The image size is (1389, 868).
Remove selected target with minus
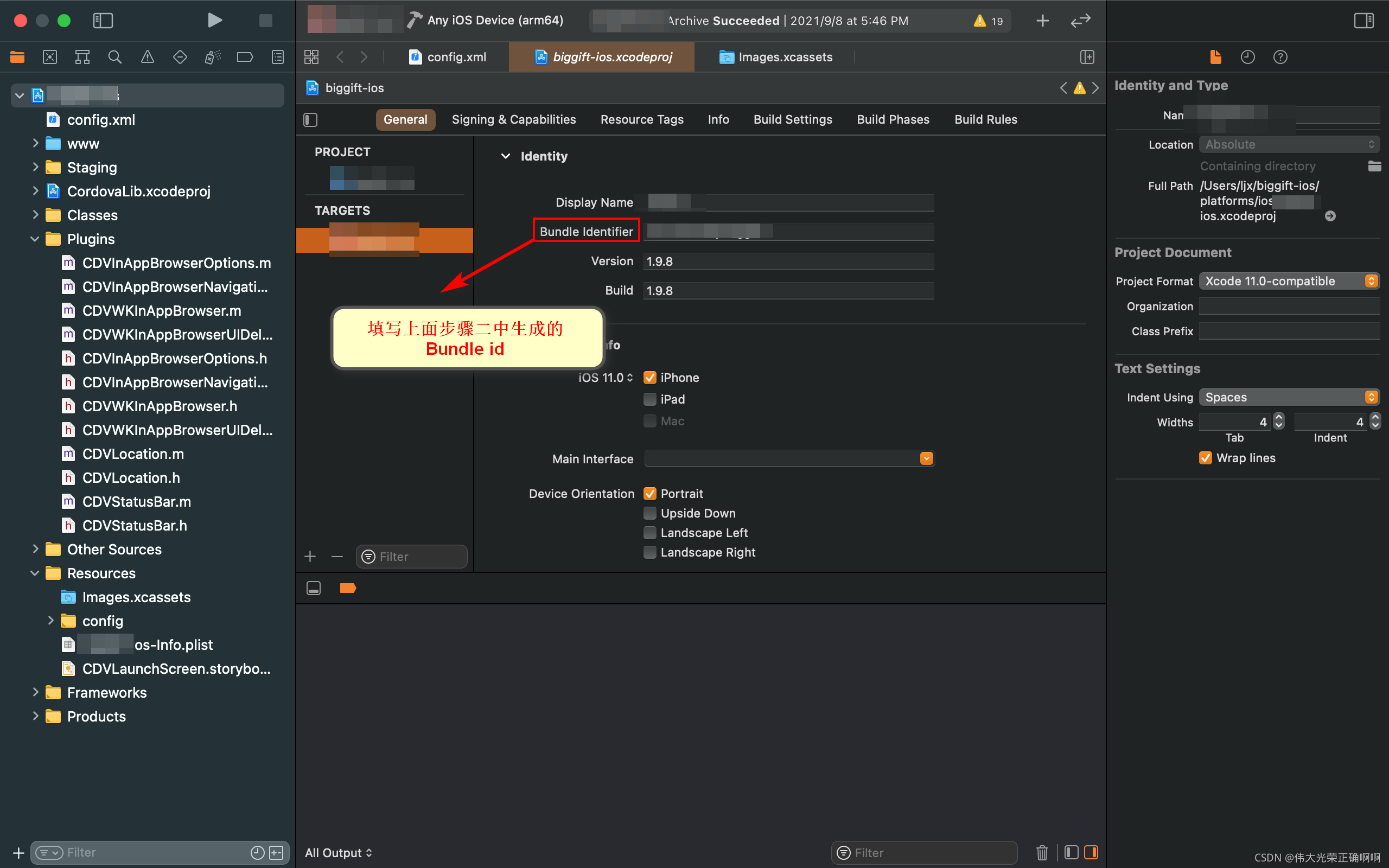click(337, 556)
